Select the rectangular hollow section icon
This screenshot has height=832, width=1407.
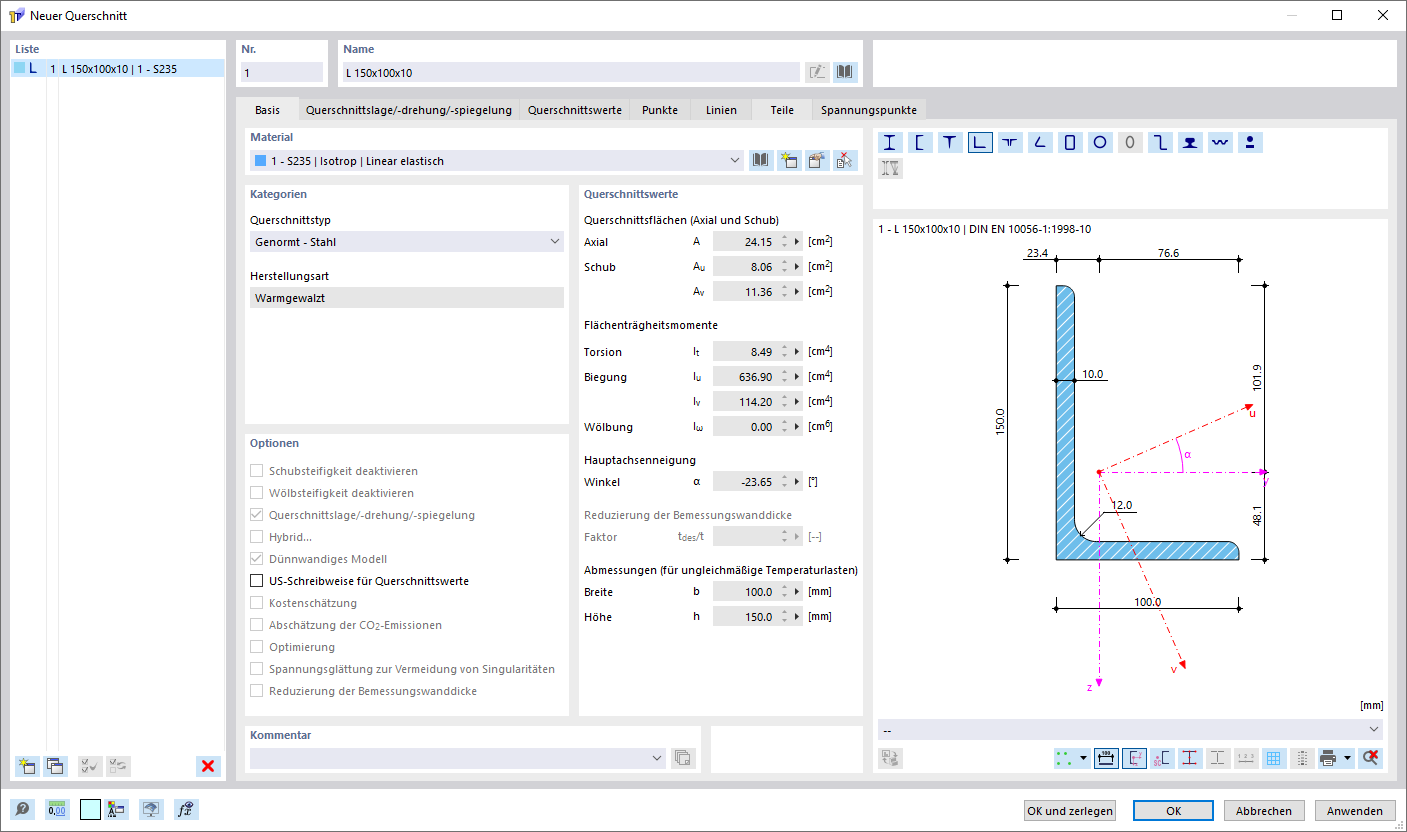(x=1070, y=142)
